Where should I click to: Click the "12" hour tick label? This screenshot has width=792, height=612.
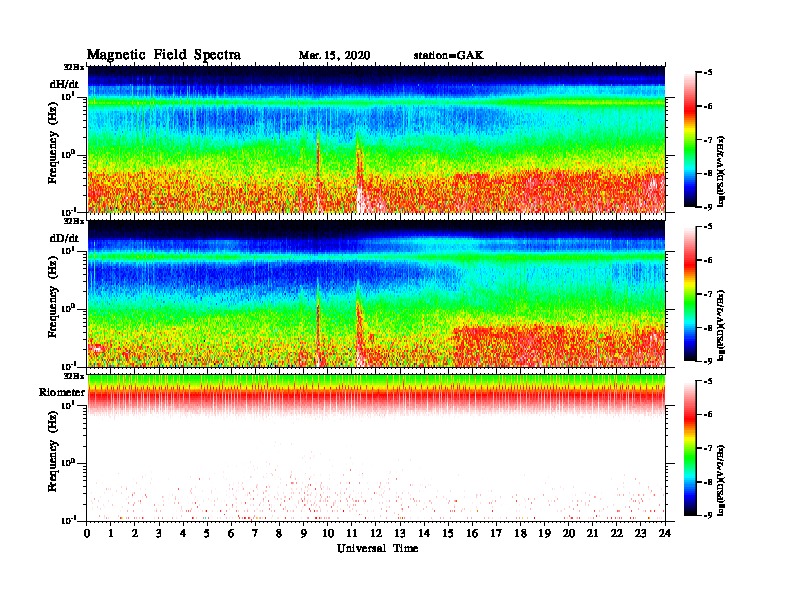click(x=376, y=534)
